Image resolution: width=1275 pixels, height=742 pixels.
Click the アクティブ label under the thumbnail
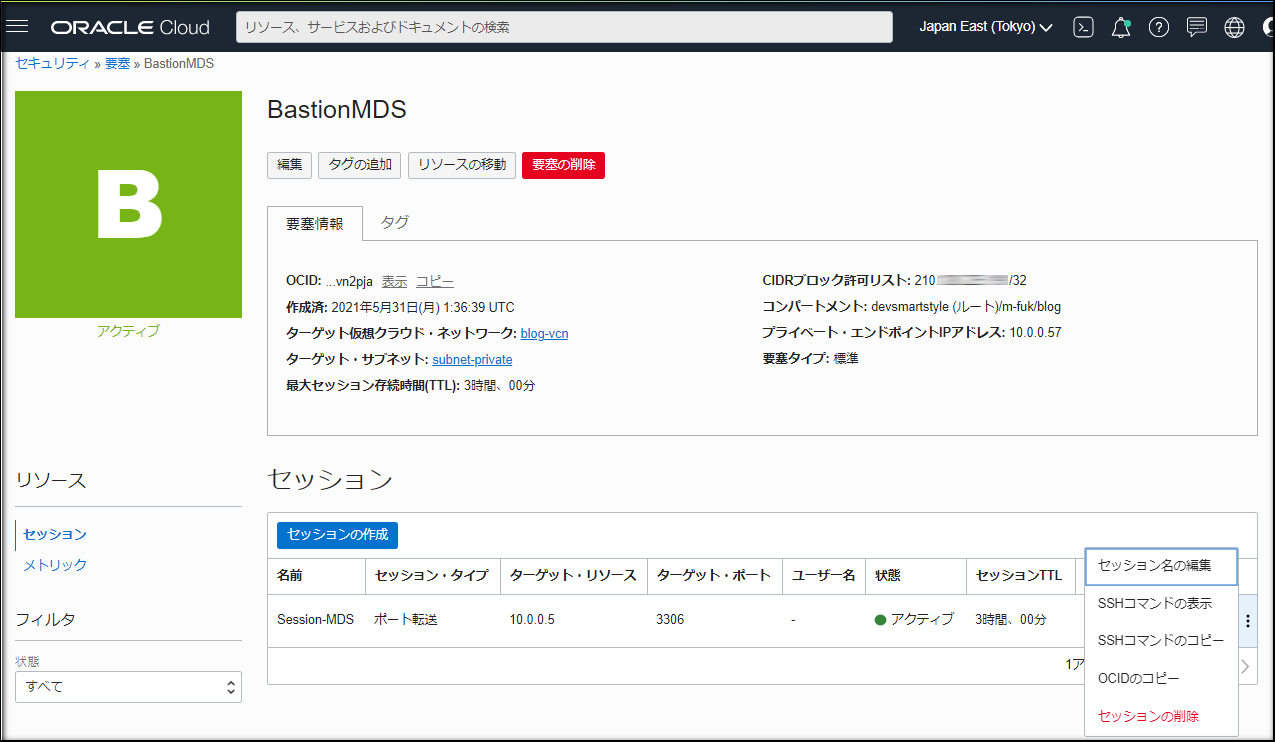pyautogui.click(x=128, y=331)
